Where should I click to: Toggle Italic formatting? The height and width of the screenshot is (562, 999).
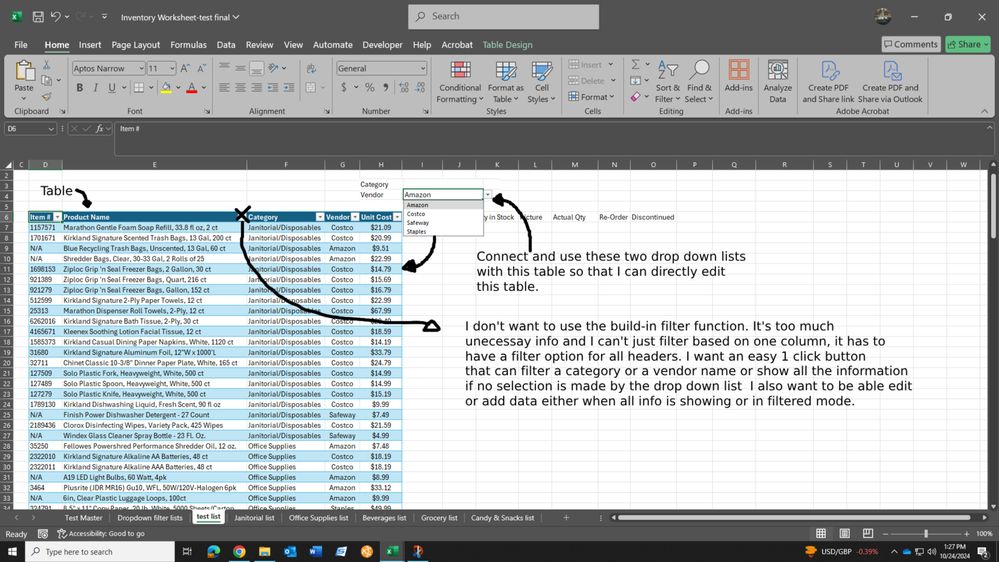[96, 88]
